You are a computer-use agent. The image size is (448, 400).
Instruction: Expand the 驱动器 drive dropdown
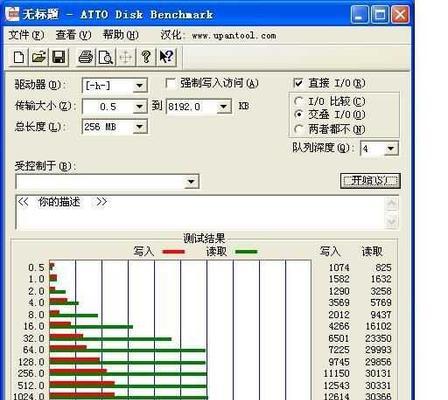pyautogui.click(x=140, y=86)
